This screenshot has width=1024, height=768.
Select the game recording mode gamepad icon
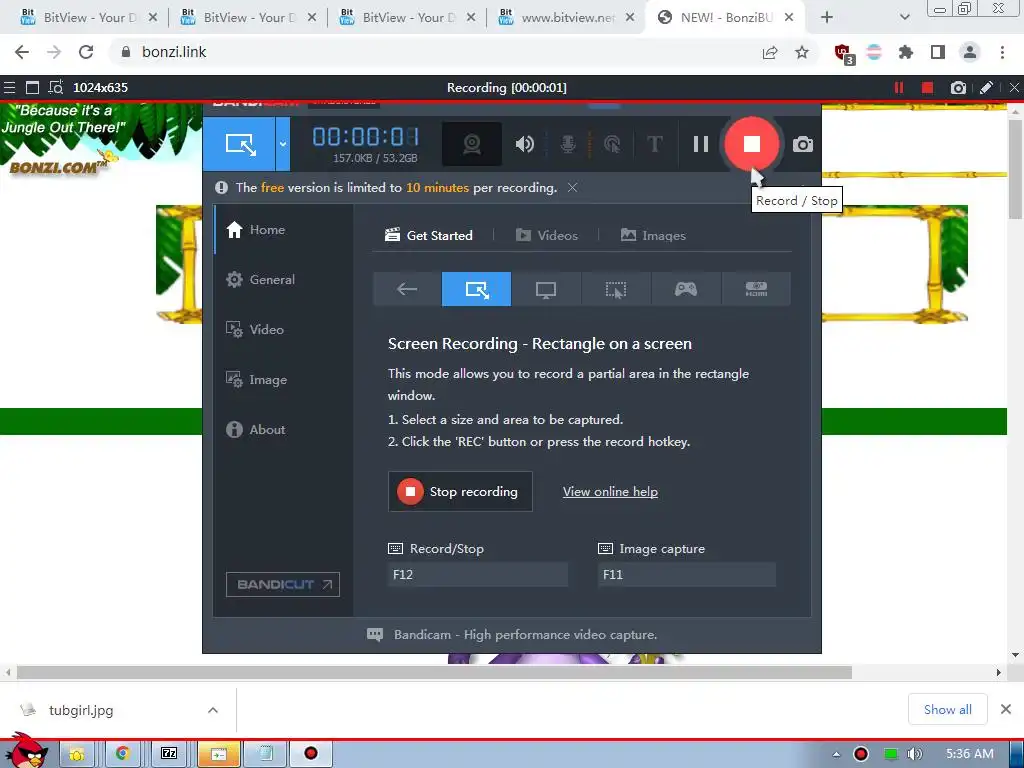click(x=686, y=289)
